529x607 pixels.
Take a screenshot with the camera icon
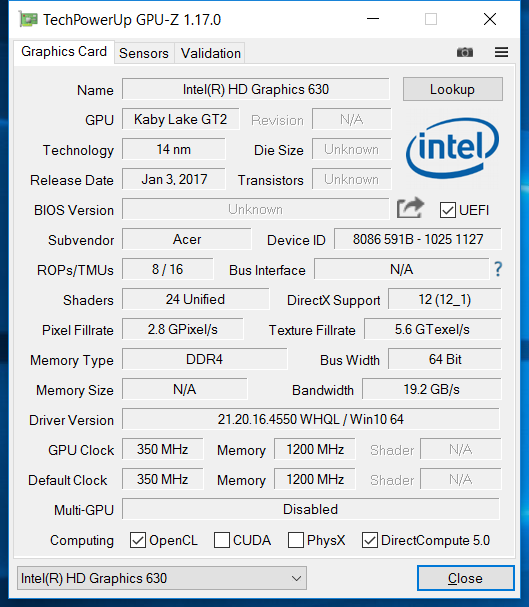465,52
